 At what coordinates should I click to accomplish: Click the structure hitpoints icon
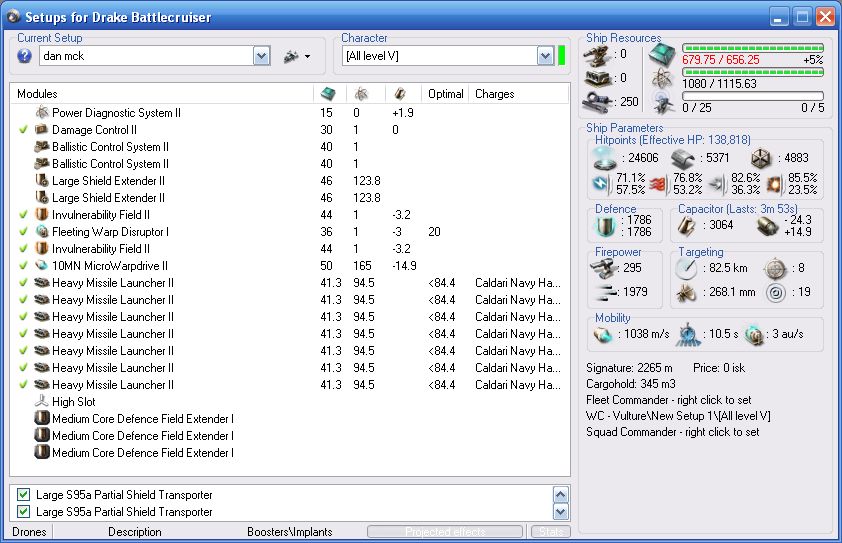tap(760, 158)
